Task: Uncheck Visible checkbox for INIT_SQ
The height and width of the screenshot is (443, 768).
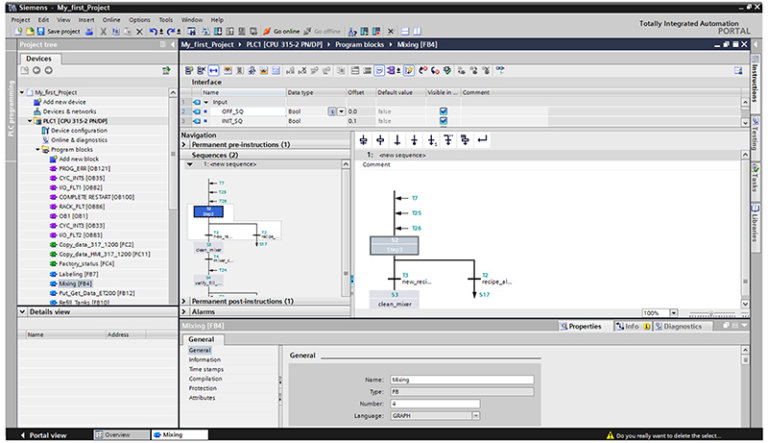Action: (x=443, y=121)
